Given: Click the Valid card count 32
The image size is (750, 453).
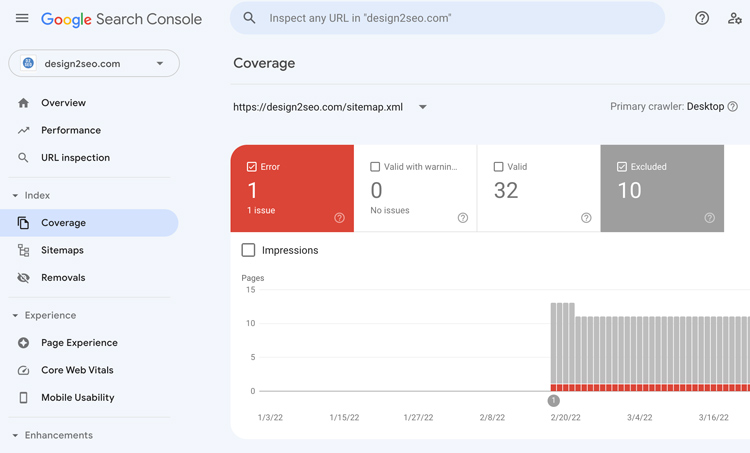Looking at the screenshot, I should click(506, 190).
